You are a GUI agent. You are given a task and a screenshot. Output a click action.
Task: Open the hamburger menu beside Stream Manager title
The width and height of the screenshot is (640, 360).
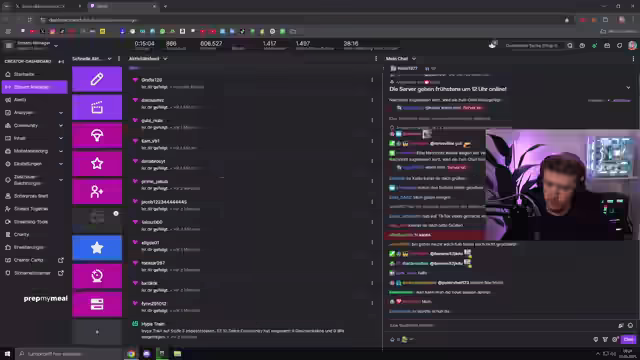point(9,45)
